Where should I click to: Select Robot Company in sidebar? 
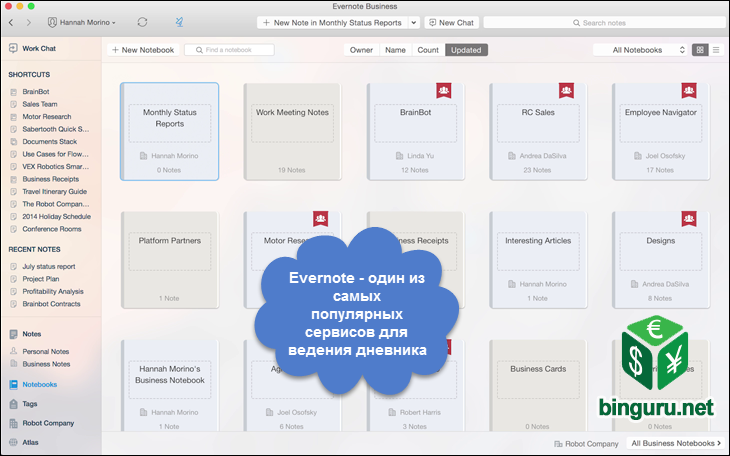point(48,423)
